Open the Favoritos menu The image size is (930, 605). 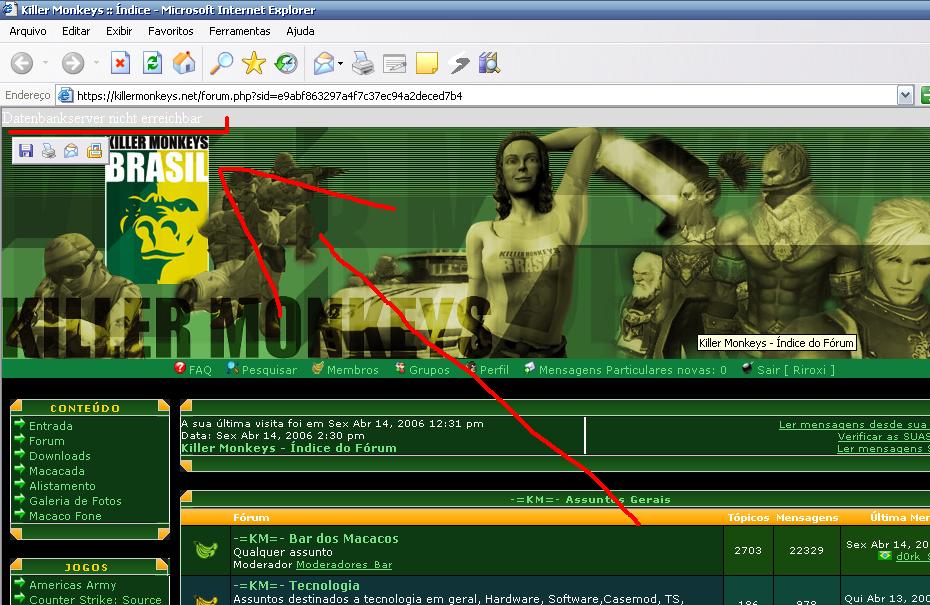[171, 31]
